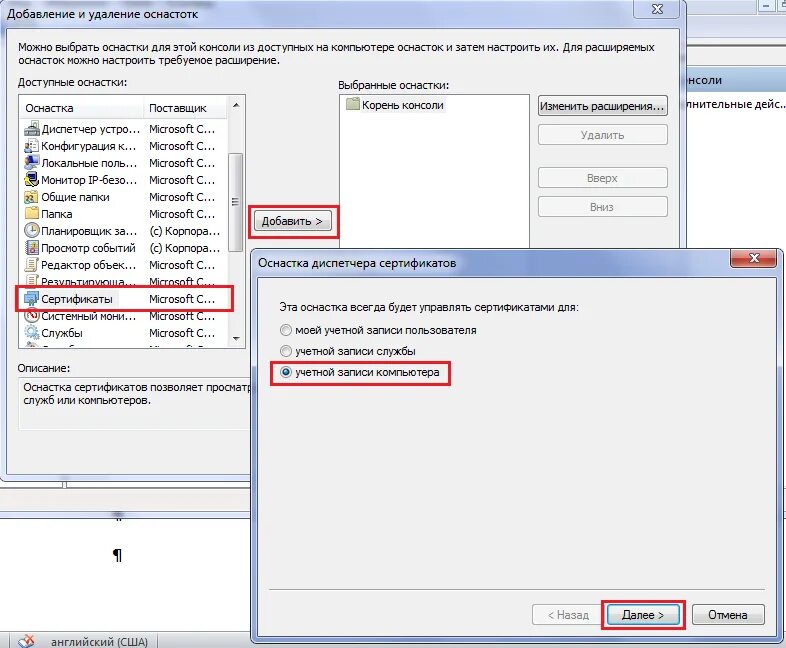
Task: Click the snap-in list scroll up arrow
Action: 236,105
